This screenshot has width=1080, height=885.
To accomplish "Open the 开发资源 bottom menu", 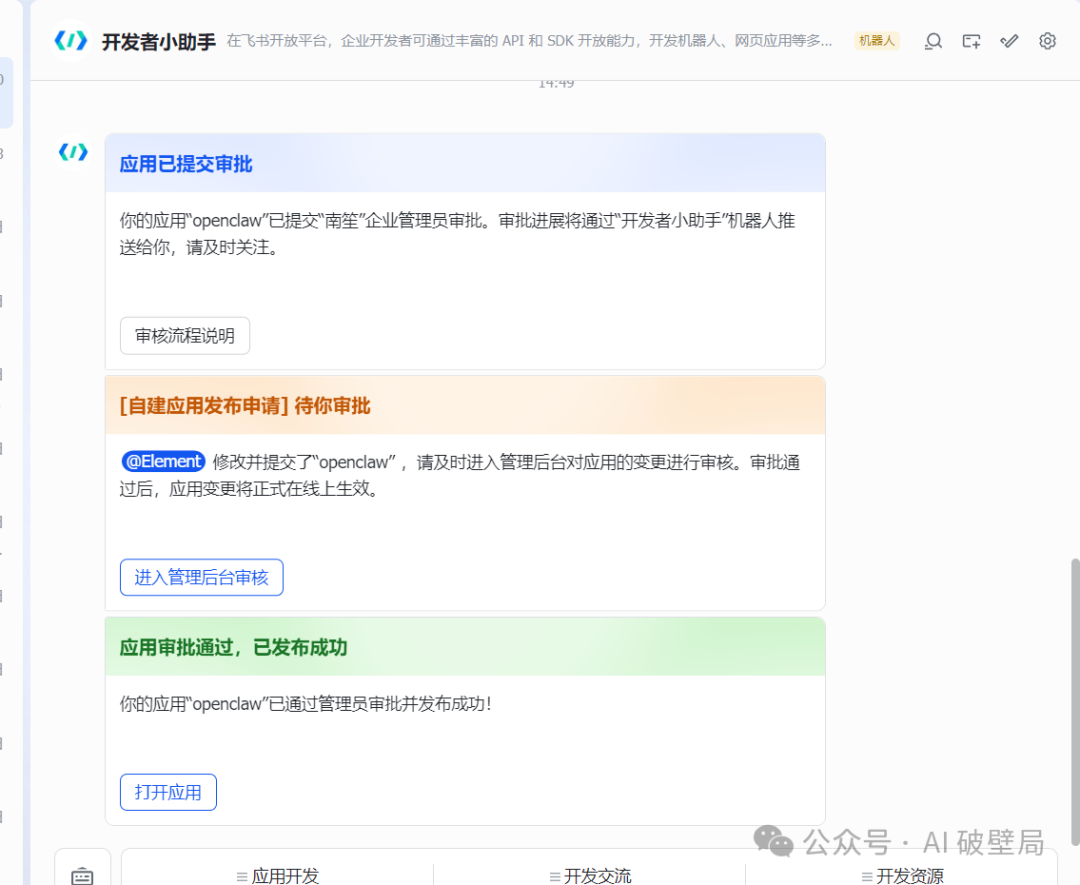I will point(902,875).
